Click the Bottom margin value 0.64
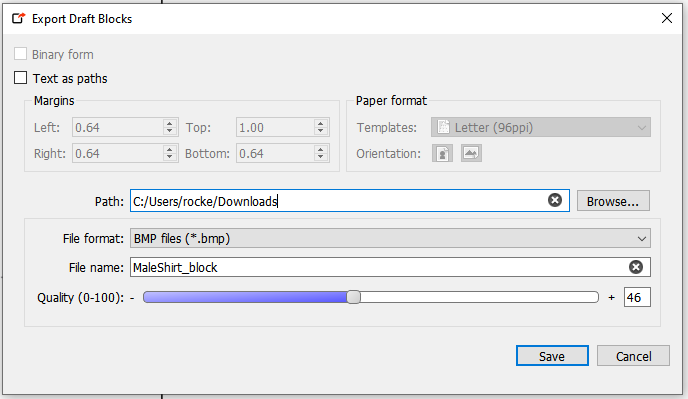 coord(251,153)
